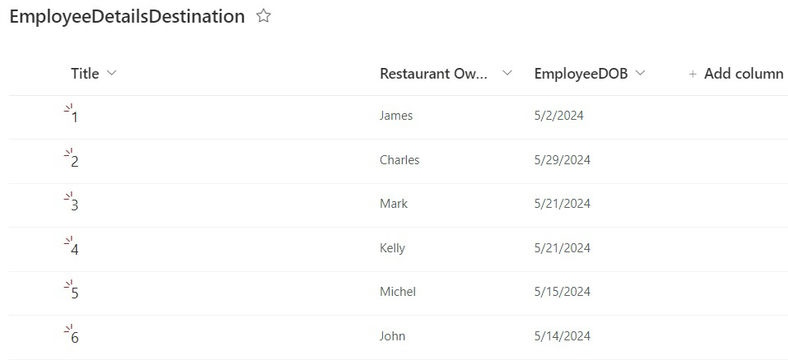Open the EmployeeDOB column options chevron

point(640,73)
